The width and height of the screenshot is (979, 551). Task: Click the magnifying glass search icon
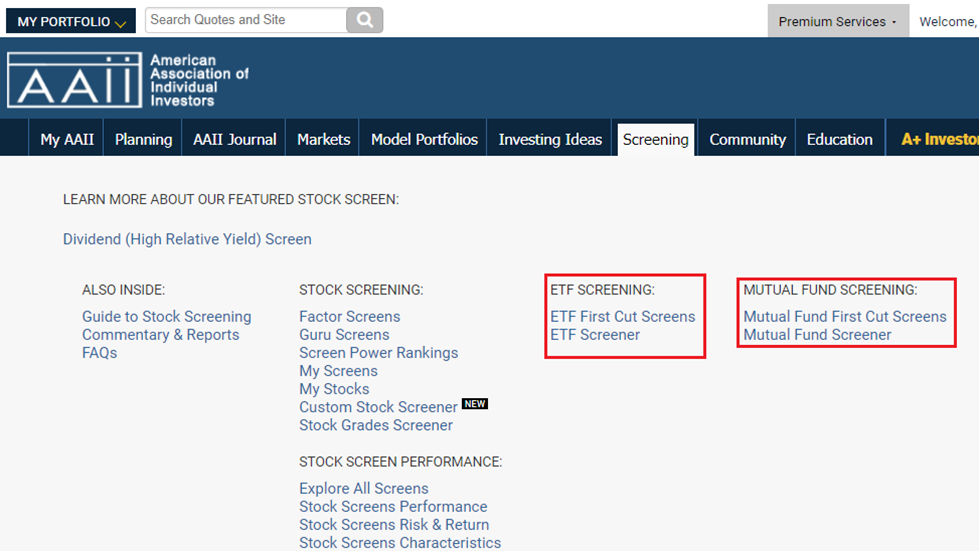365,20
